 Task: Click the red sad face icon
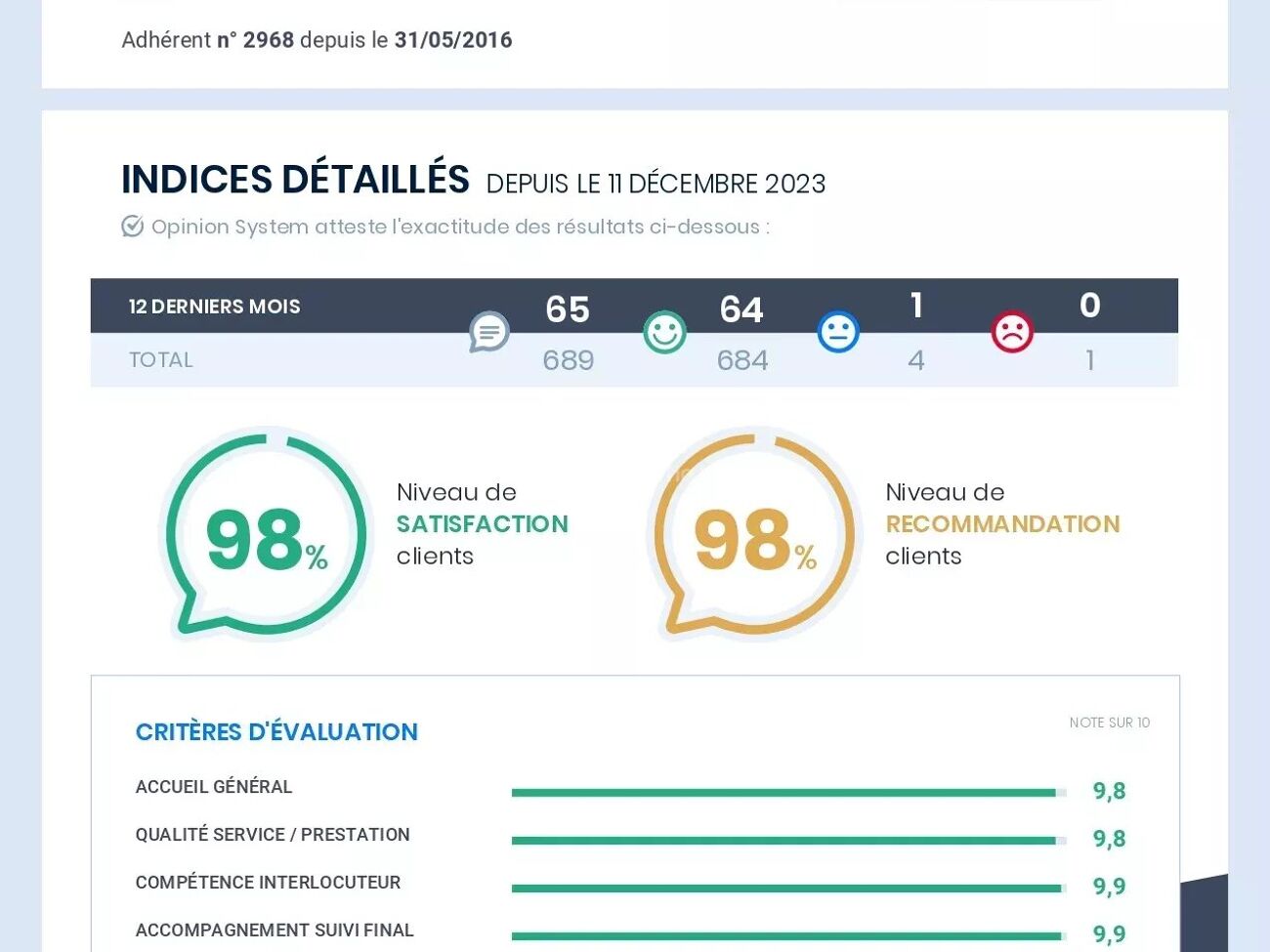click(x=1012, y=333)
